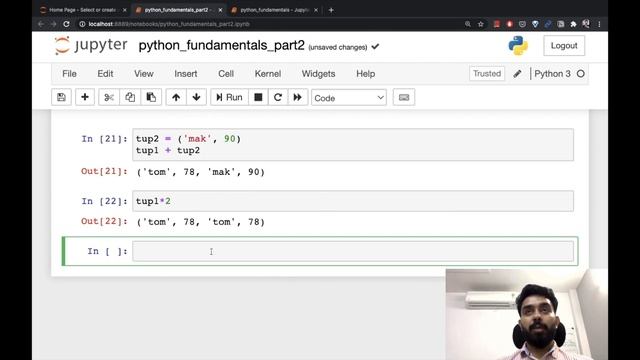Click the Python 3 kernel name

552,74
